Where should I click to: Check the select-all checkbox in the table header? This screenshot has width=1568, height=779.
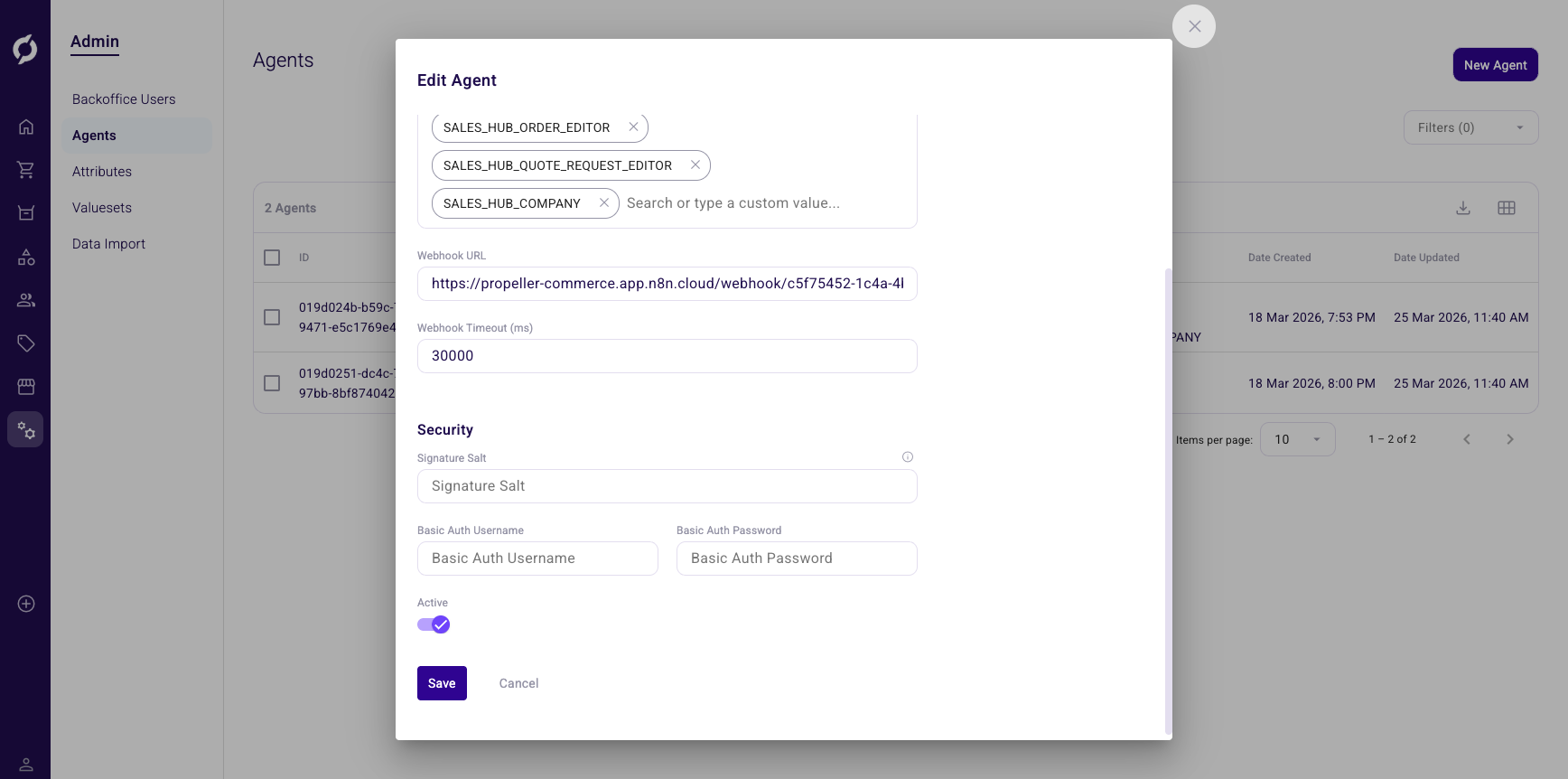[x=272, y=257]
